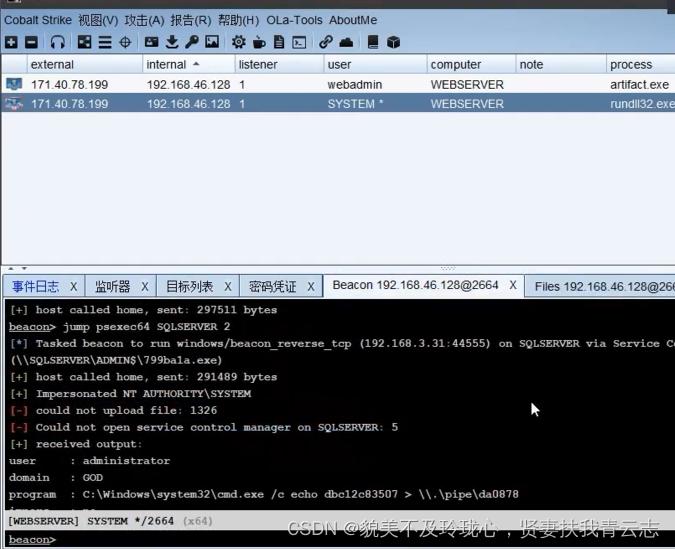The image size is (675, 549).
Task: Select the webadmin beacon session row
Action: pos(338,84)
